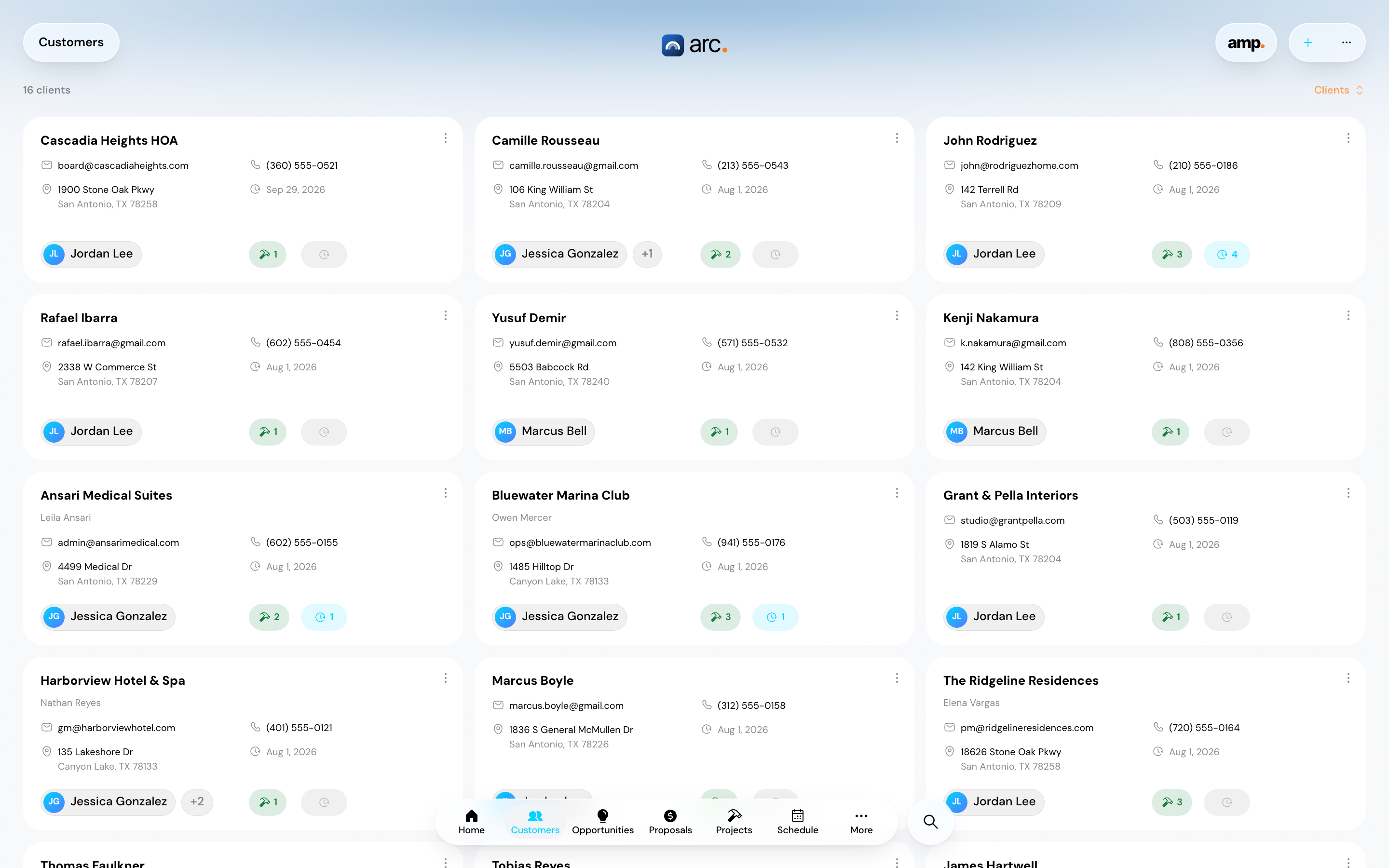Click Marcus Bell chip on Yusuf Demir
The image size is (1389, 868).
[x=543, y=432]
